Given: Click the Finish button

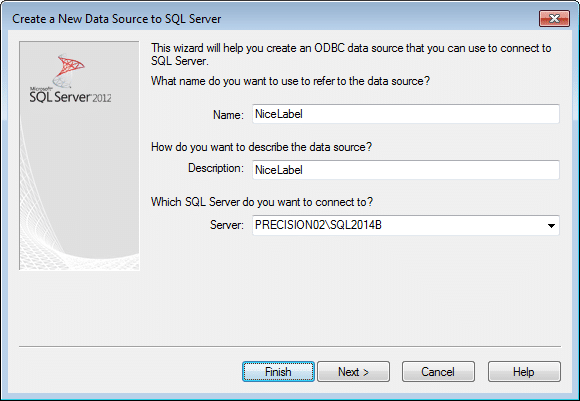Looking at the screenshot, I should 278,371.
